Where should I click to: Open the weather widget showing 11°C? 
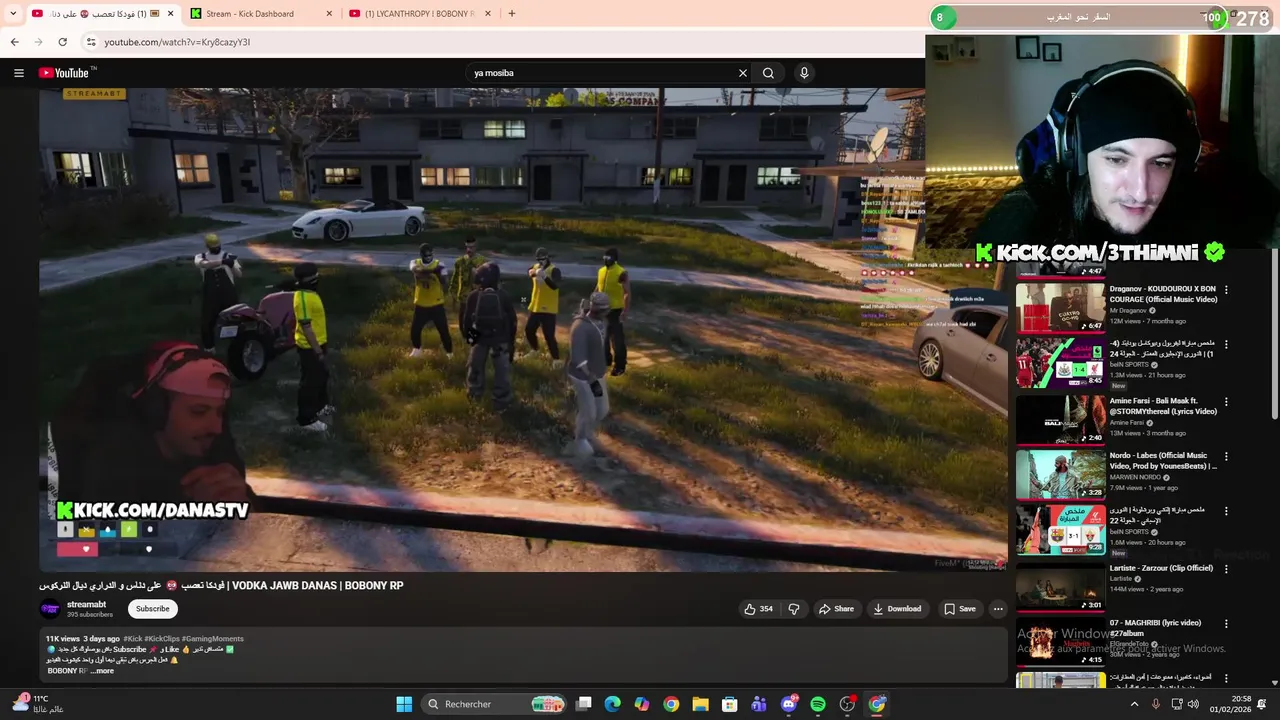38,704
